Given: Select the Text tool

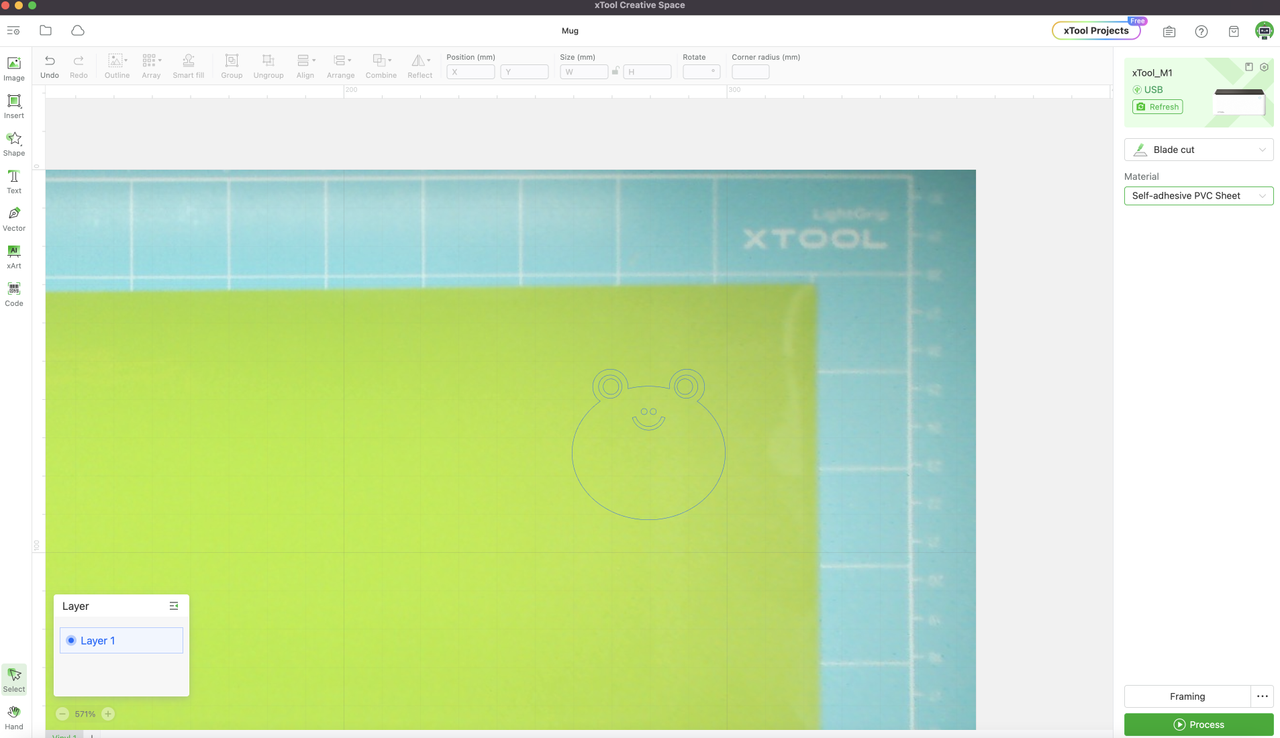Looking at the screenshot, I should 14,181.
